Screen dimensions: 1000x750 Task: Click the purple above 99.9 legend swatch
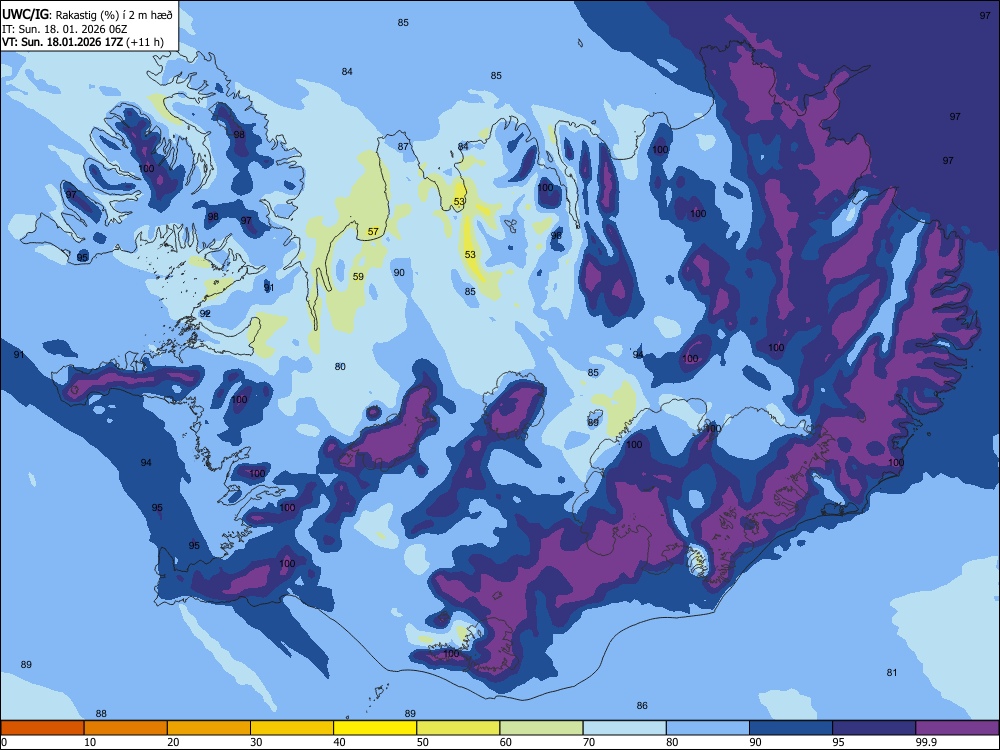957,728
